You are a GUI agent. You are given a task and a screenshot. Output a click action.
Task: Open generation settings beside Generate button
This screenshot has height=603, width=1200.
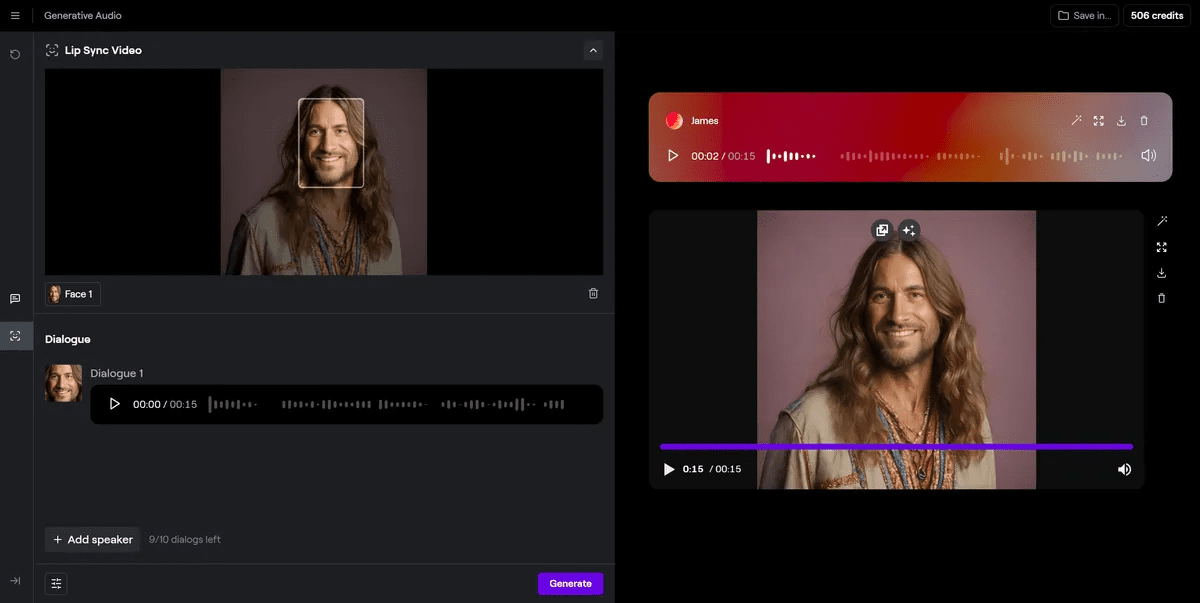pos(55,583)
